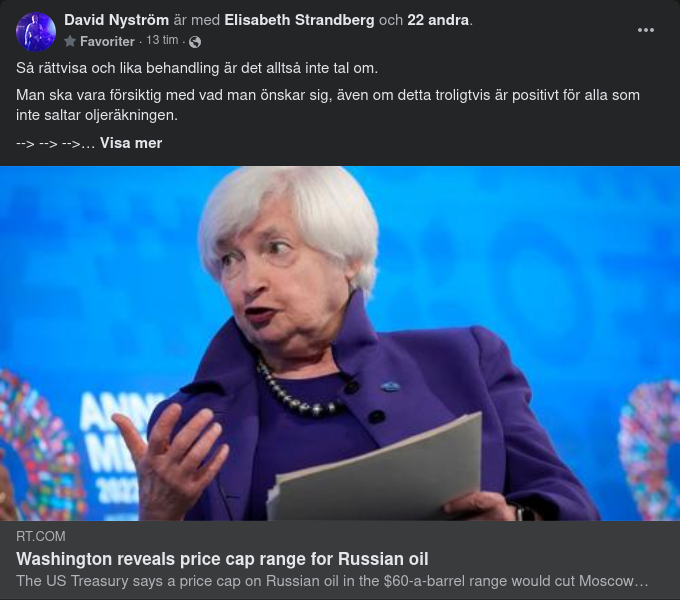
Task: Click paragraph beginning Man ska vara försiktig
Action: (x=328, y=105)
